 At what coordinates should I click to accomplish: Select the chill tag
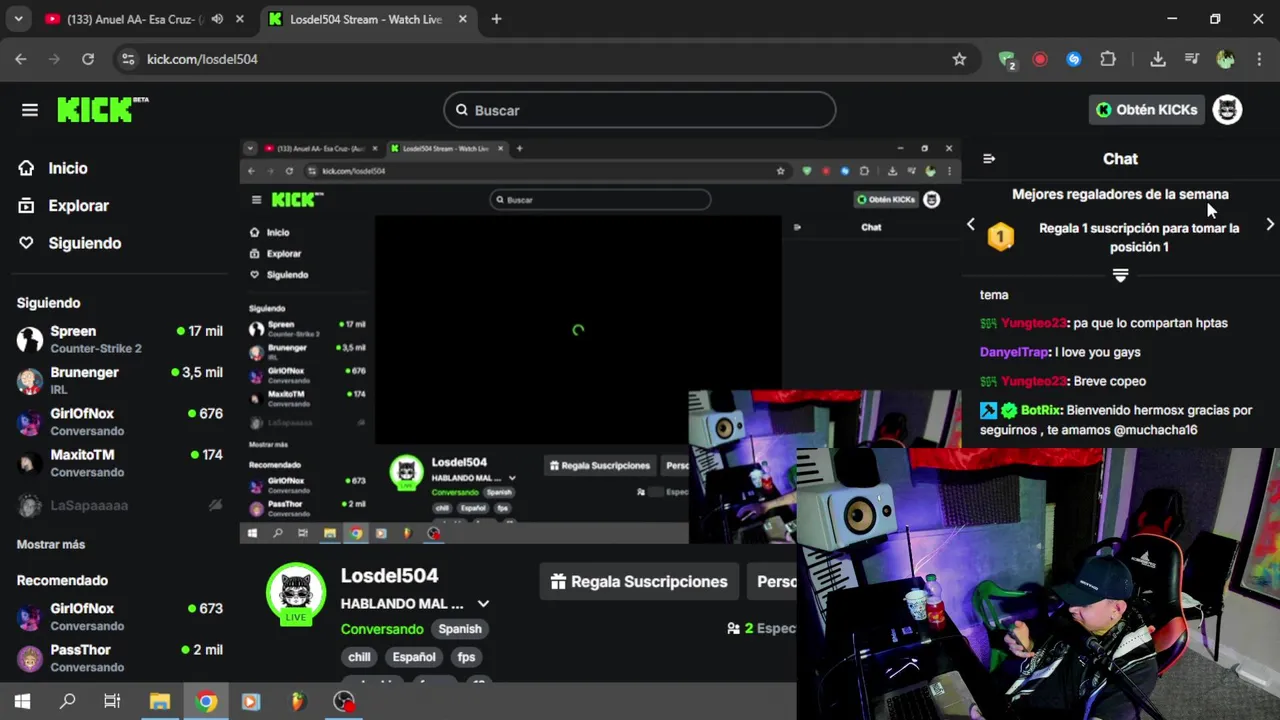point(359,657)
